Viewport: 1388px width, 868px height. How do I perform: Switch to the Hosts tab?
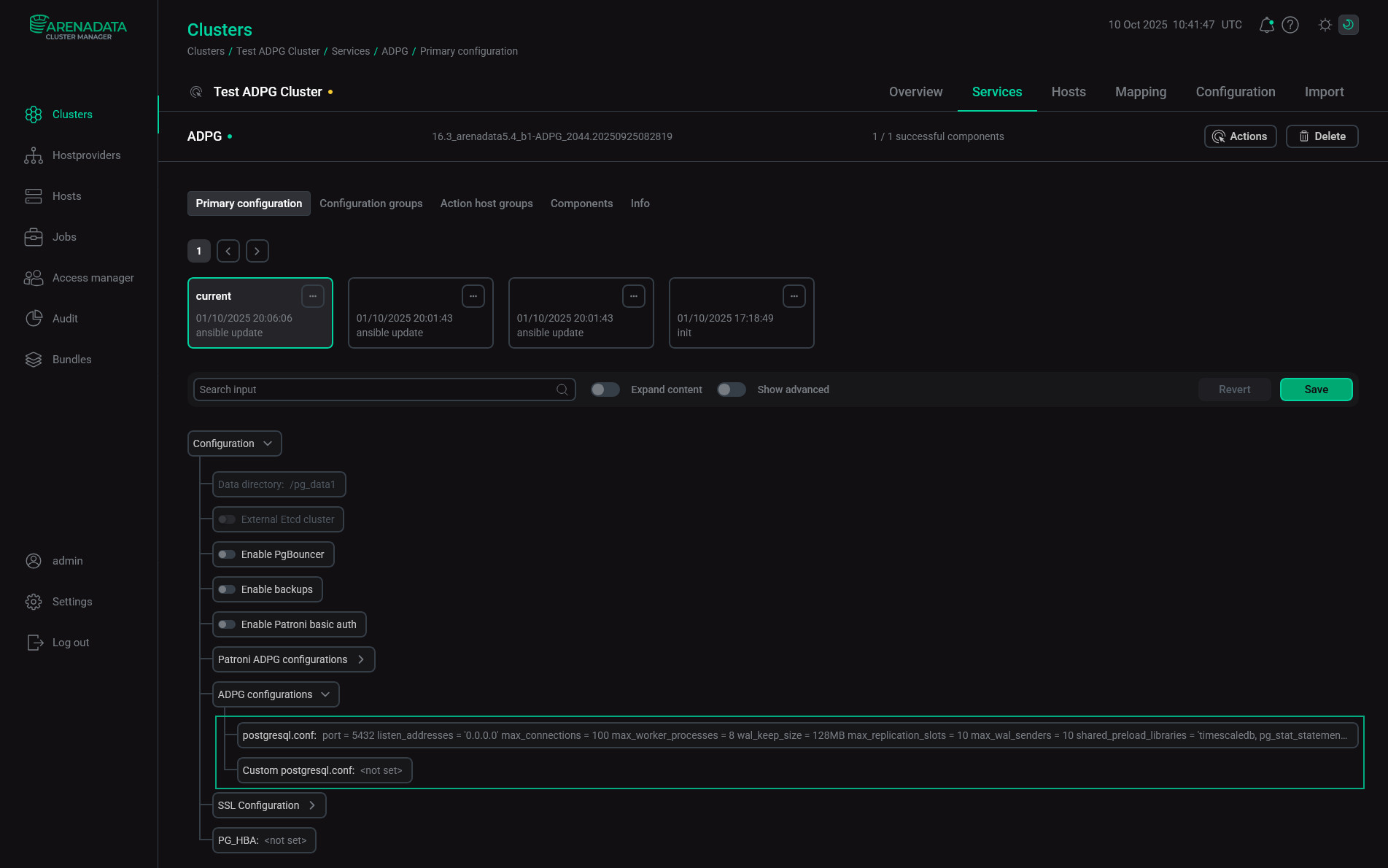[1068, 92]
